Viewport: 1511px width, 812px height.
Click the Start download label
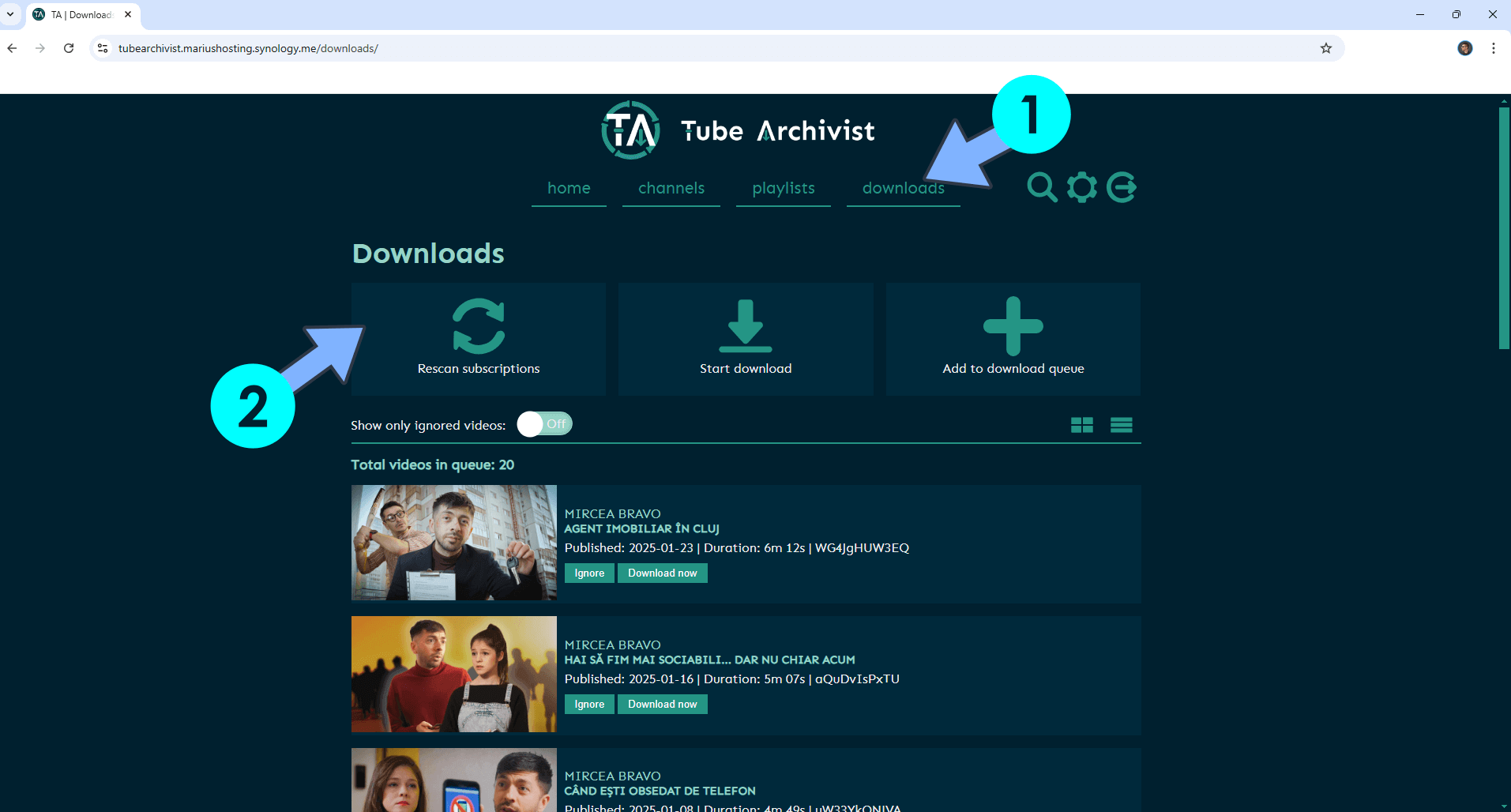[x=746, y=369]
